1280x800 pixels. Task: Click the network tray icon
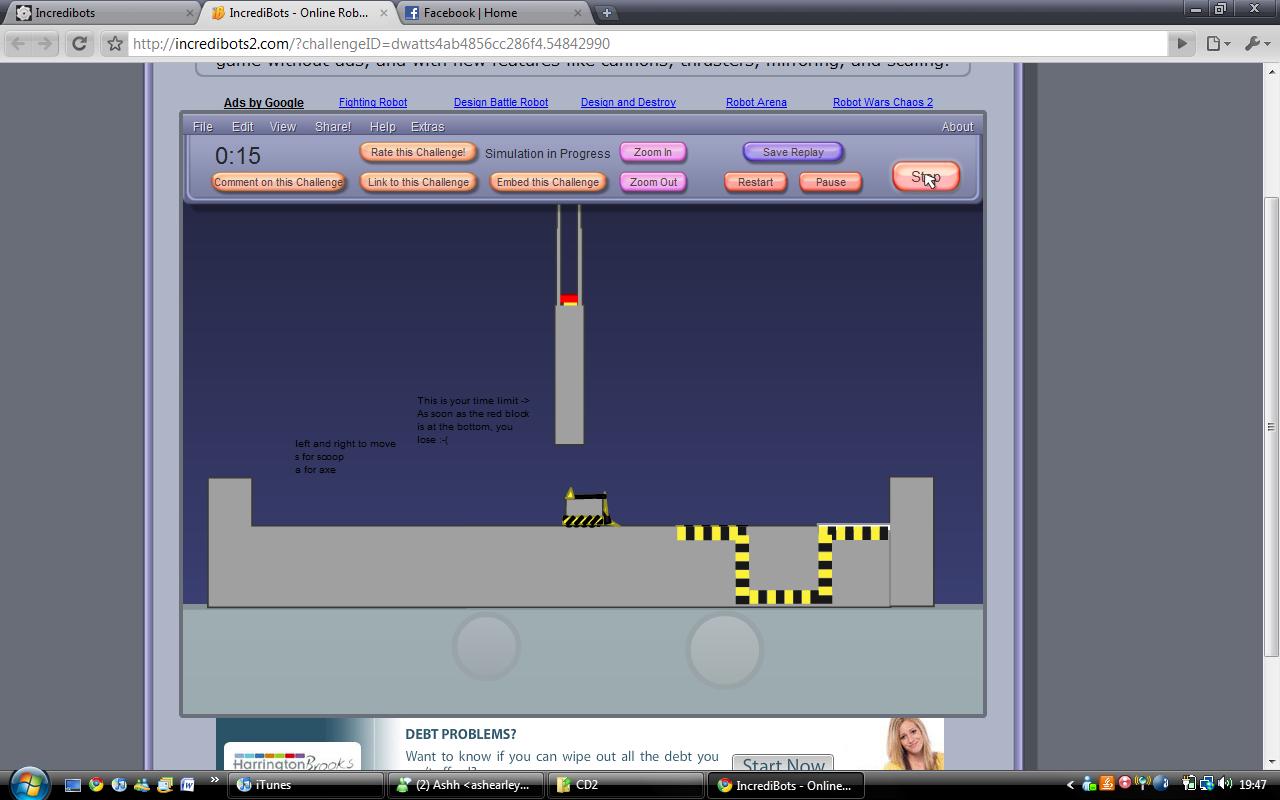(x=1207, y=784)
